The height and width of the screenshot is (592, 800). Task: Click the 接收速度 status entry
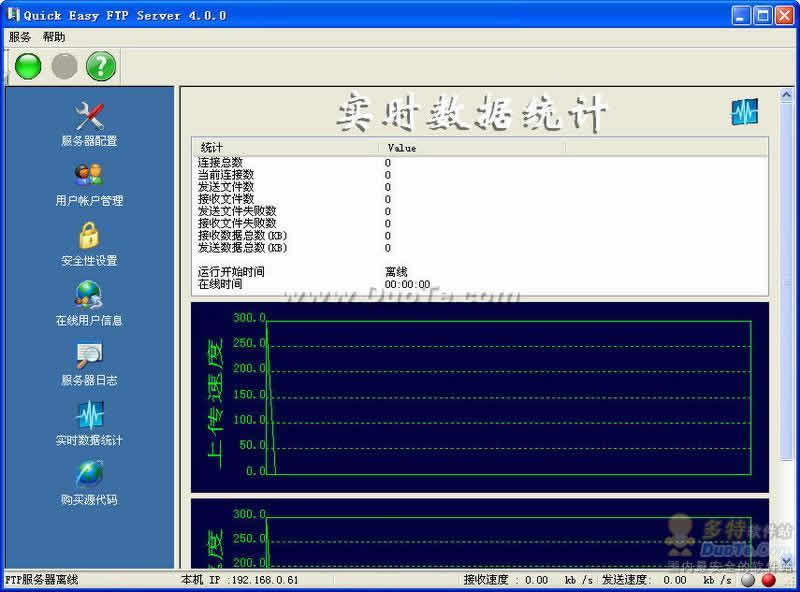528,580
